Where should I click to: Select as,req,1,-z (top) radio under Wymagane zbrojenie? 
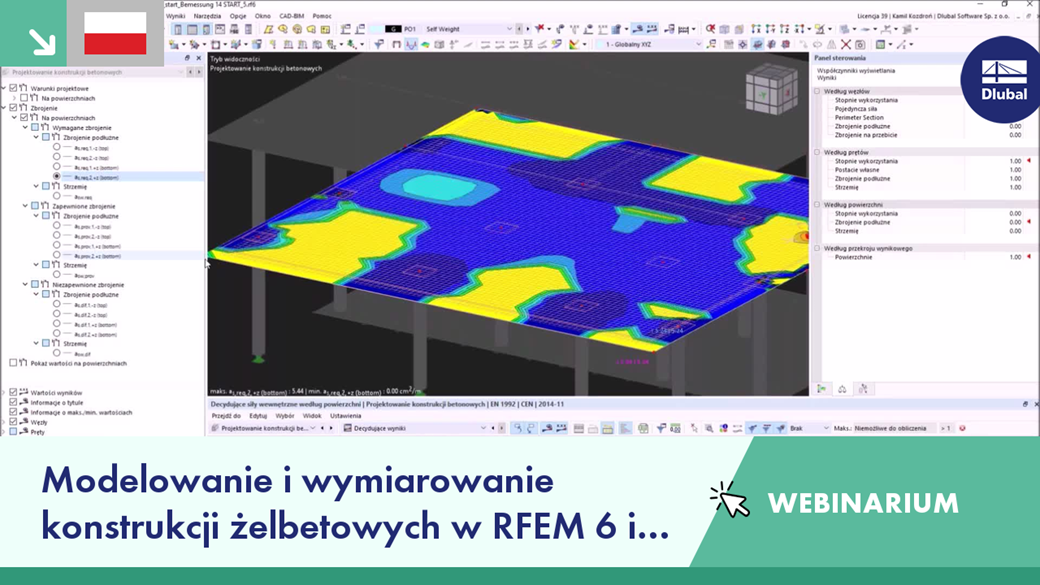(x=56, y=147)
